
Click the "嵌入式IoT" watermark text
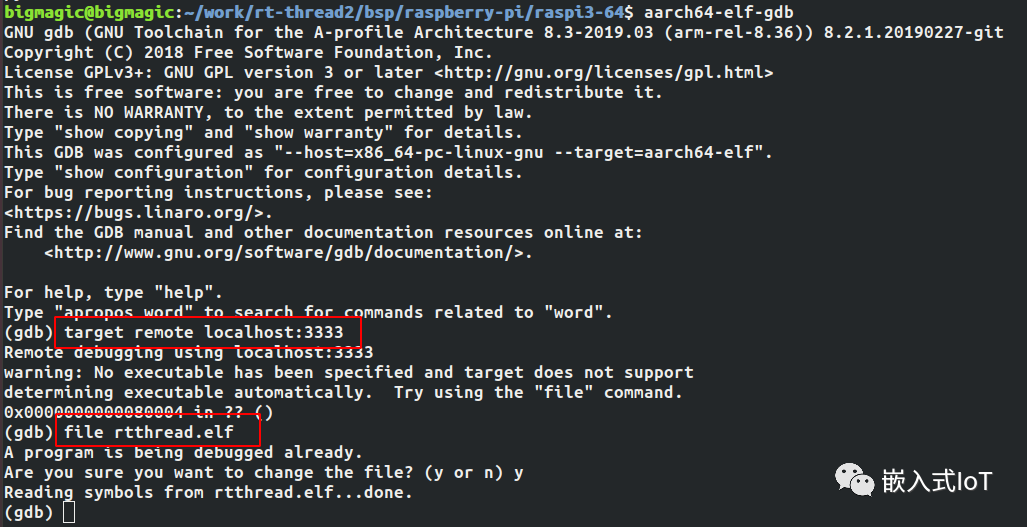936,481
